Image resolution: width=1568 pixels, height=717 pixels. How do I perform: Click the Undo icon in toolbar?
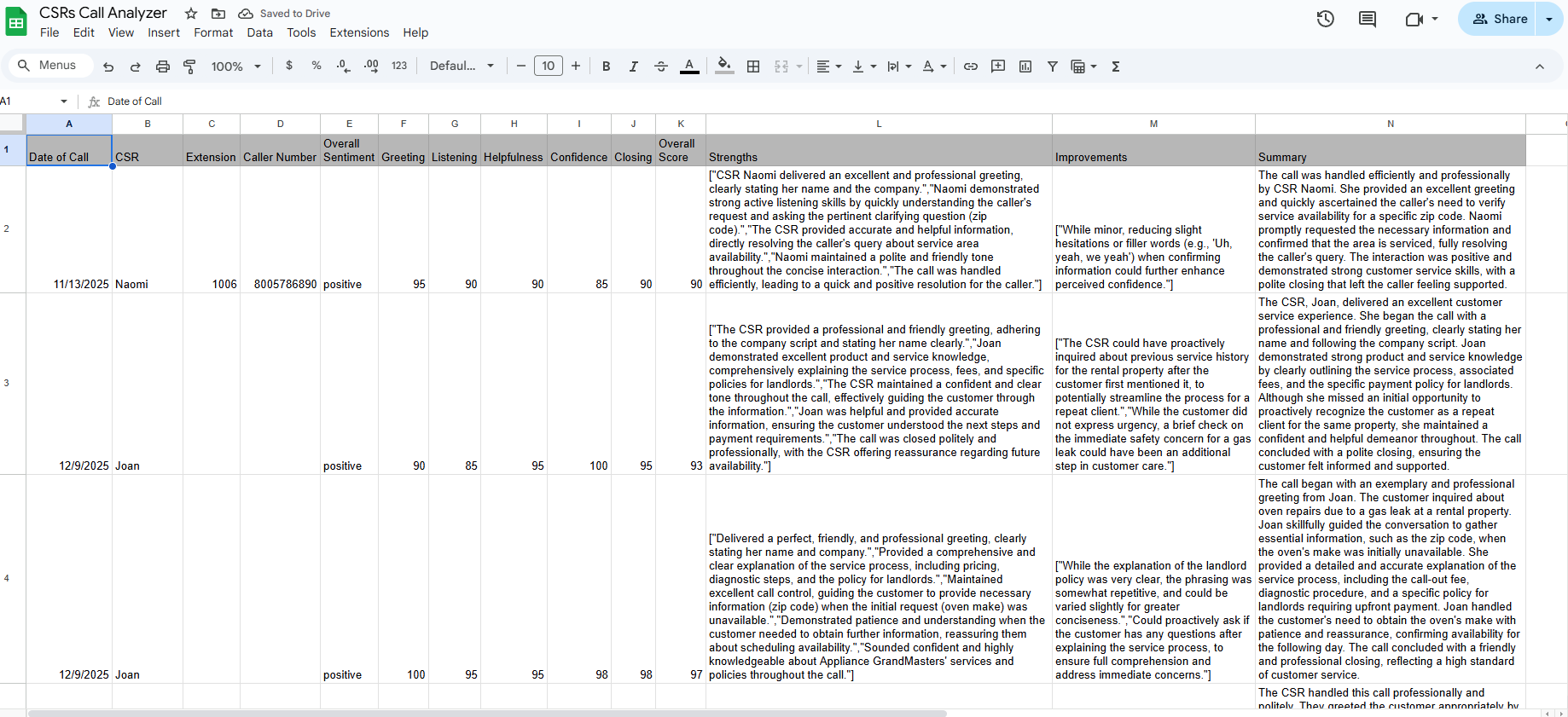[x=108, y=66]
